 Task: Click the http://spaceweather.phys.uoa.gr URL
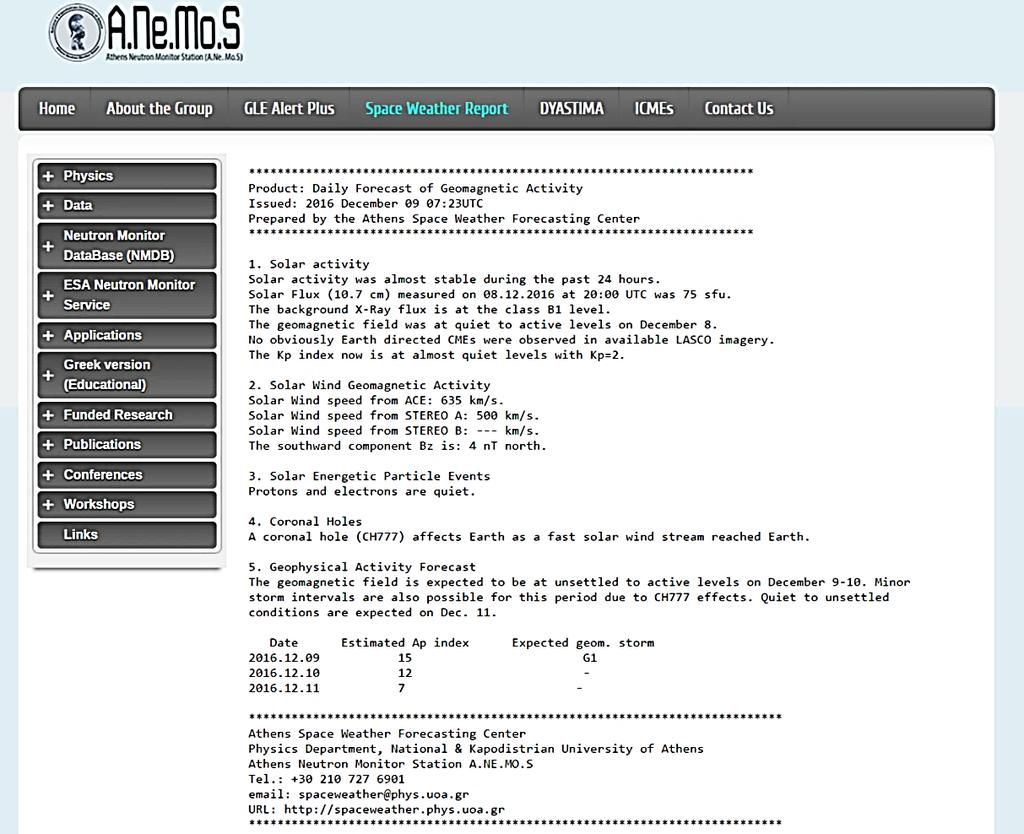tap(394, 810)
